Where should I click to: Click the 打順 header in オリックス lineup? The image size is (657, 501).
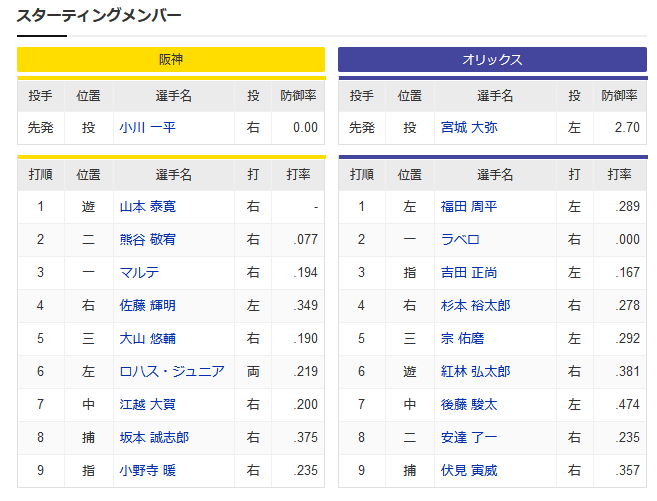point(362,175)
